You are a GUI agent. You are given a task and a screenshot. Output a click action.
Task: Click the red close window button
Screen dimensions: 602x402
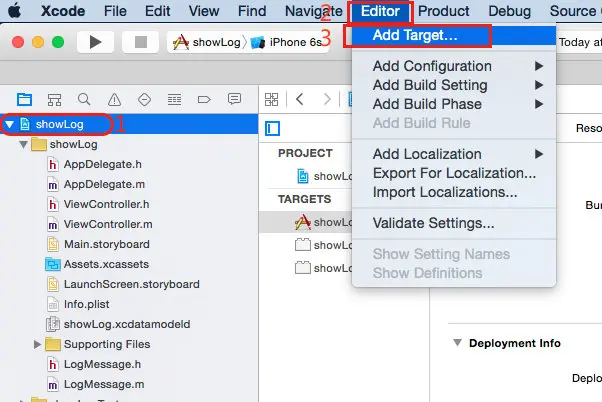pyautogui.click(x=18, y=42)
